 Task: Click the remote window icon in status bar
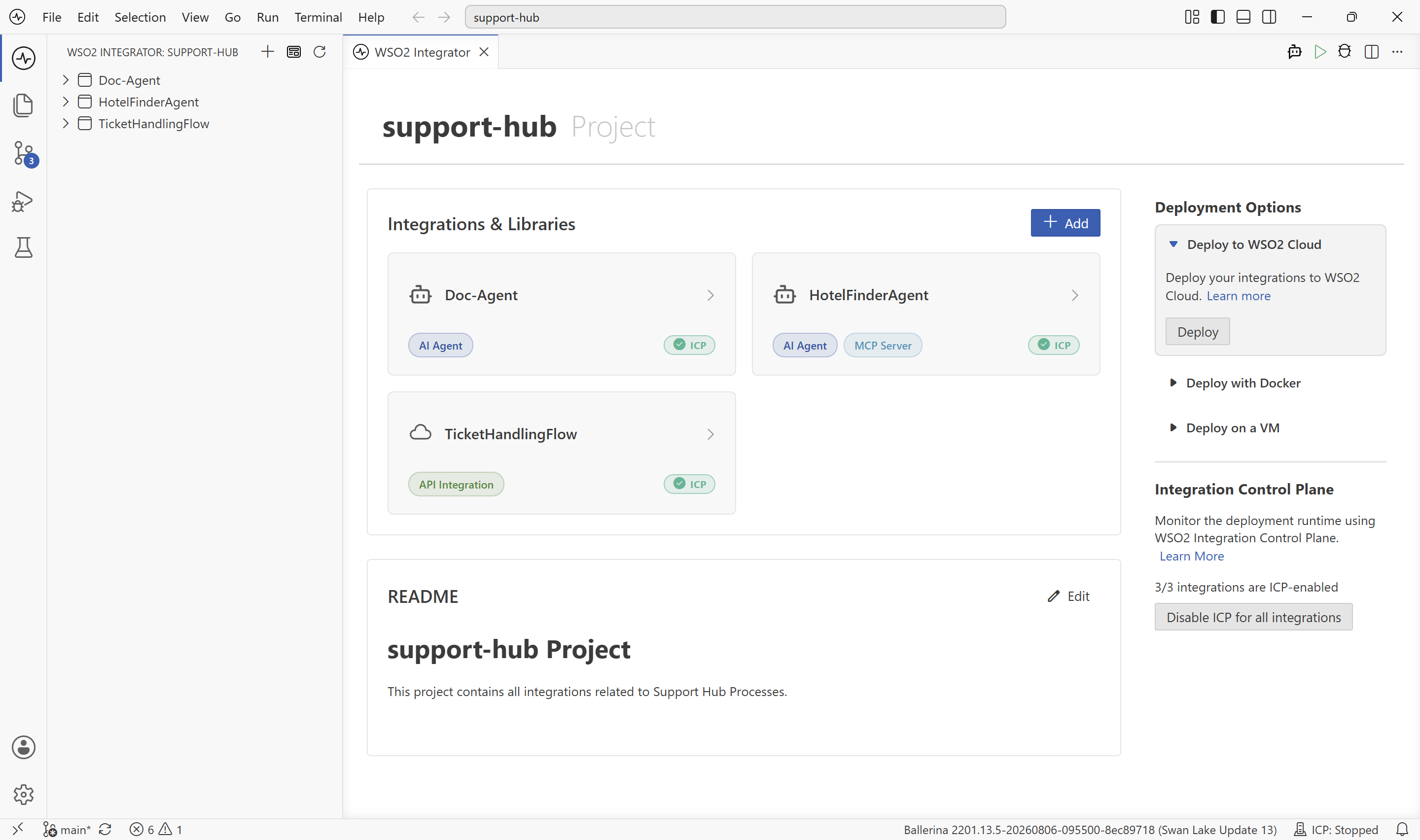coord(18,829)
